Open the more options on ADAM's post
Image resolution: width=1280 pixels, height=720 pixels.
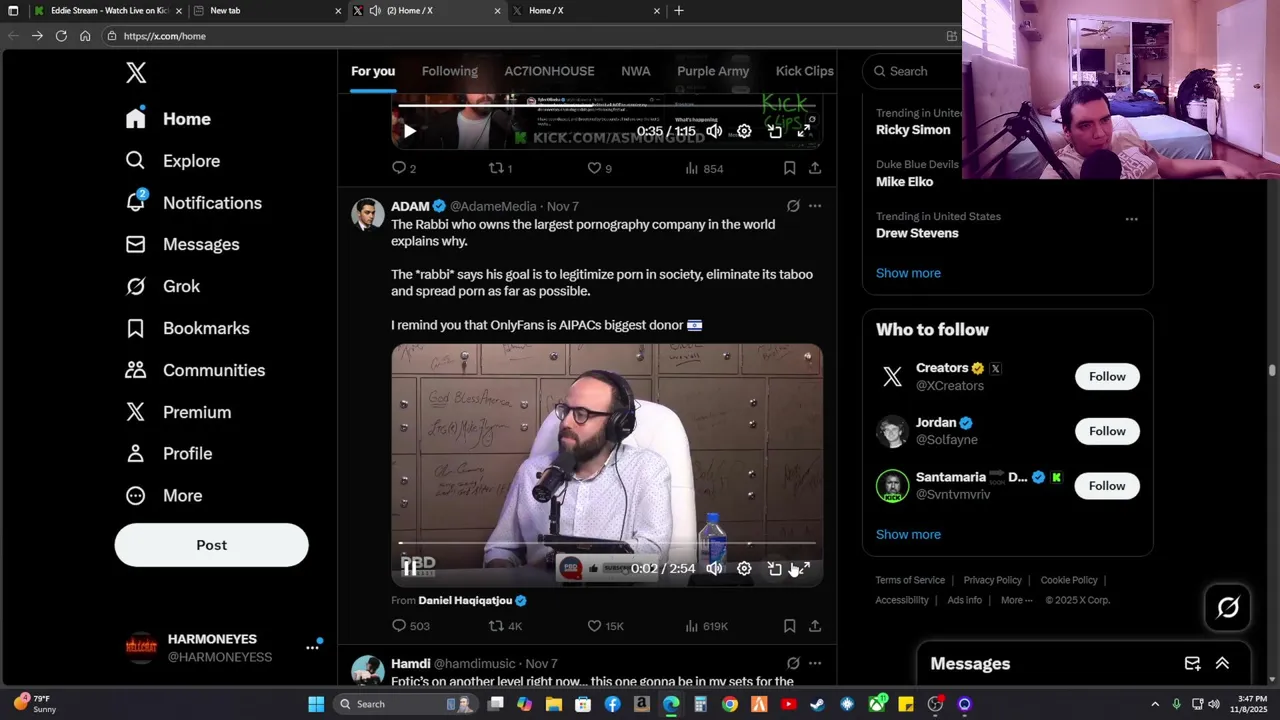815,206
